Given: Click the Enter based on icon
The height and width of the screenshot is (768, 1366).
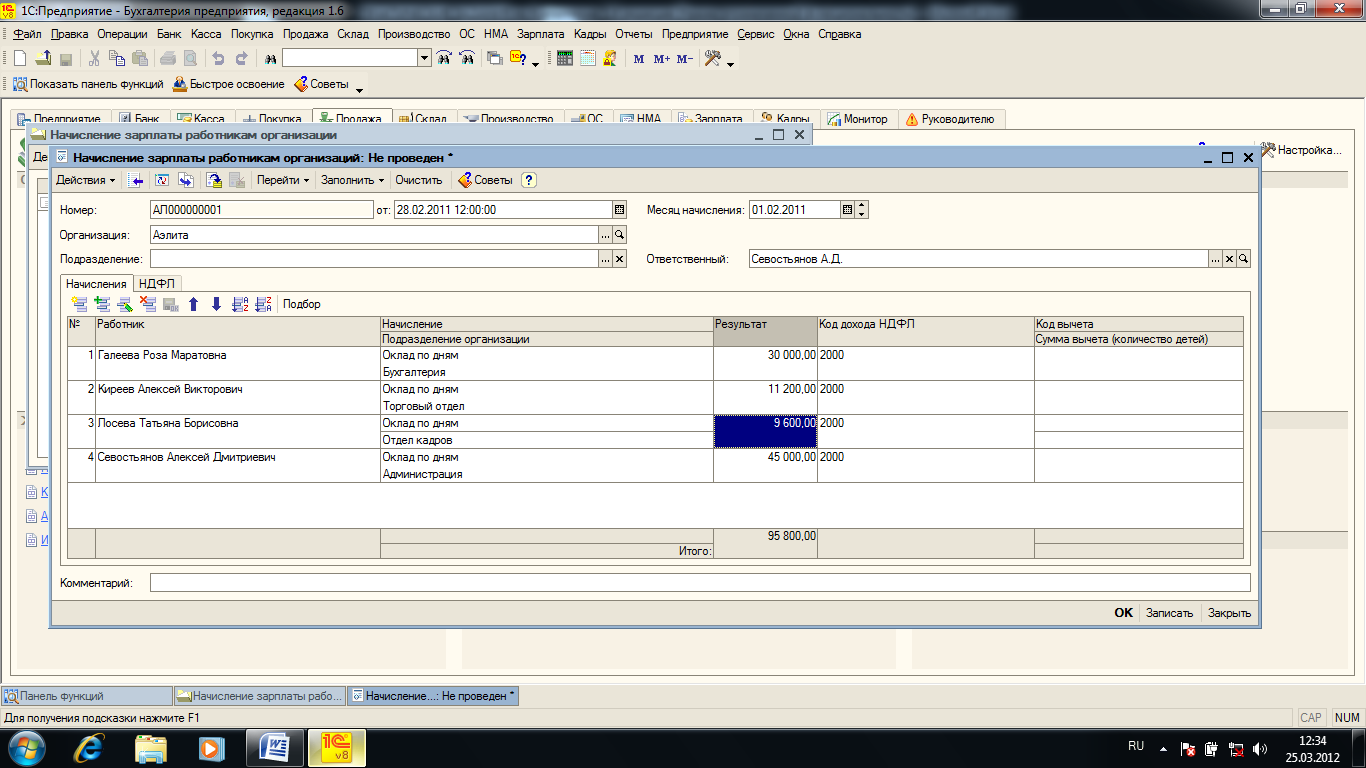Looking at the screenshot, I should (x=186, y=180).
